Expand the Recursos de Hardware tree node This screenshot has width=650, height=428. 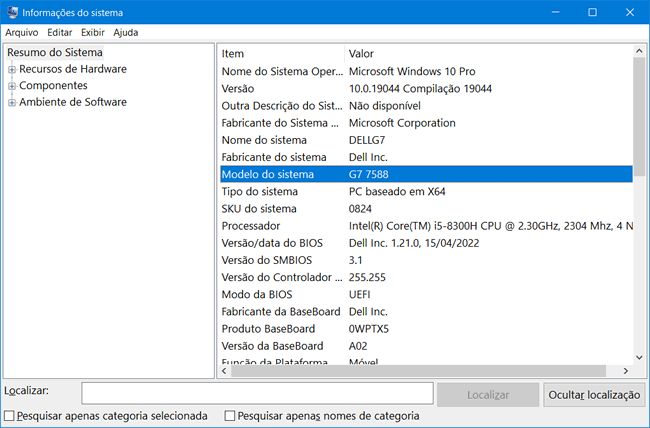click(11, 69)
